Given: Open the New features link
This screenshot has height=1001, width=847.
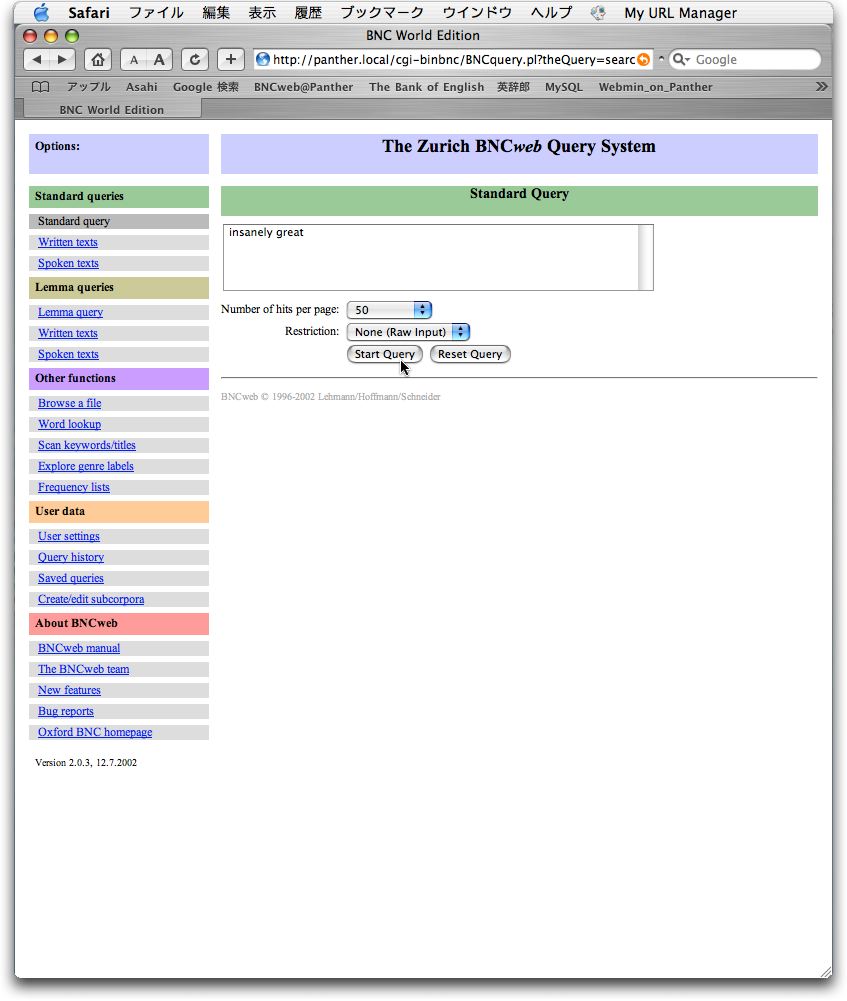Looking at the screenshot, I should coord(69,691).
